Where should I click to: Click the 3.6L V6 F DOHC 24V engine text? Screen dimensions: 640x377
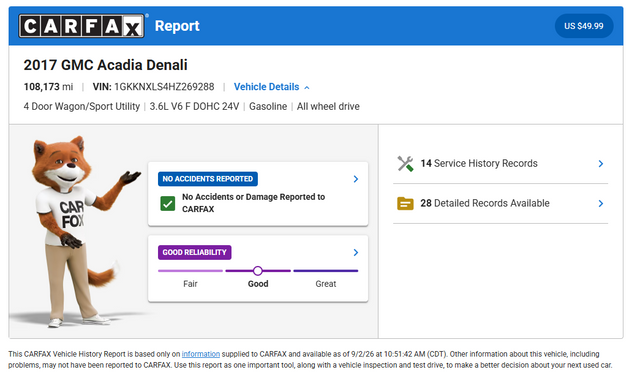pyautogui.click(x=194, y=106)
